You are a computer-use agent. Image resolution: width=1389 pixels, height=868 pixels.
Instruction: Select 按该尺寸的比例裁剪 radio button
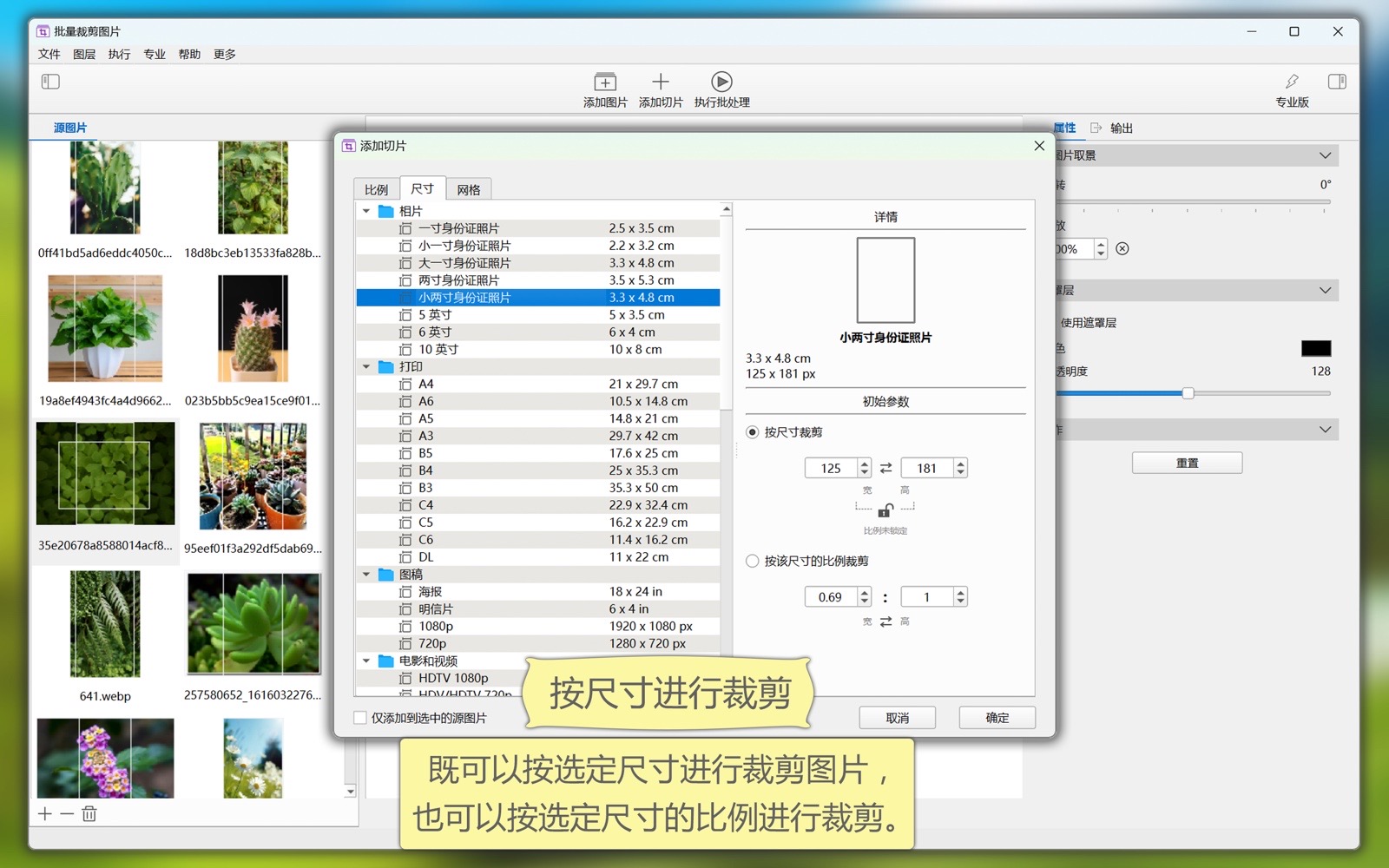(753, 562)
